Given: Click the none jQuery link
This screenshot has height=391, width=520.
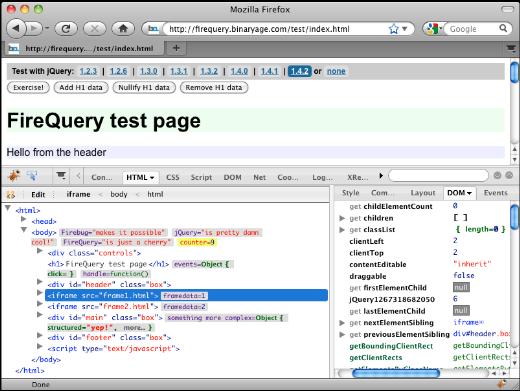Looking at the screenshot, I should coord(336,71).
